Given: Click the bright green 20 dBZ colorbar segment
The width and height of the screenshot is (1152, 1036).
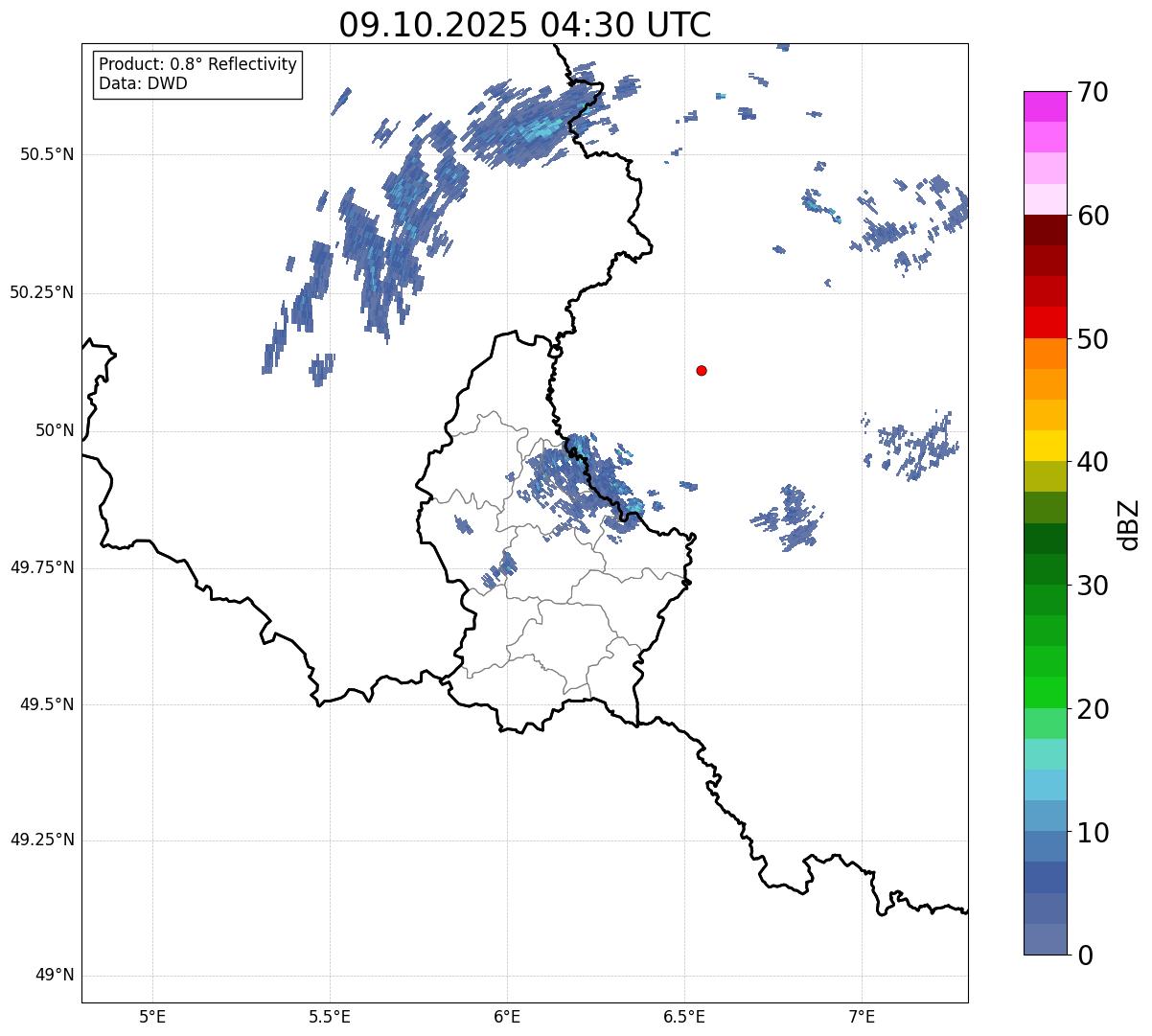Looking at the screenshot, I should click(x=1046, y=692).
